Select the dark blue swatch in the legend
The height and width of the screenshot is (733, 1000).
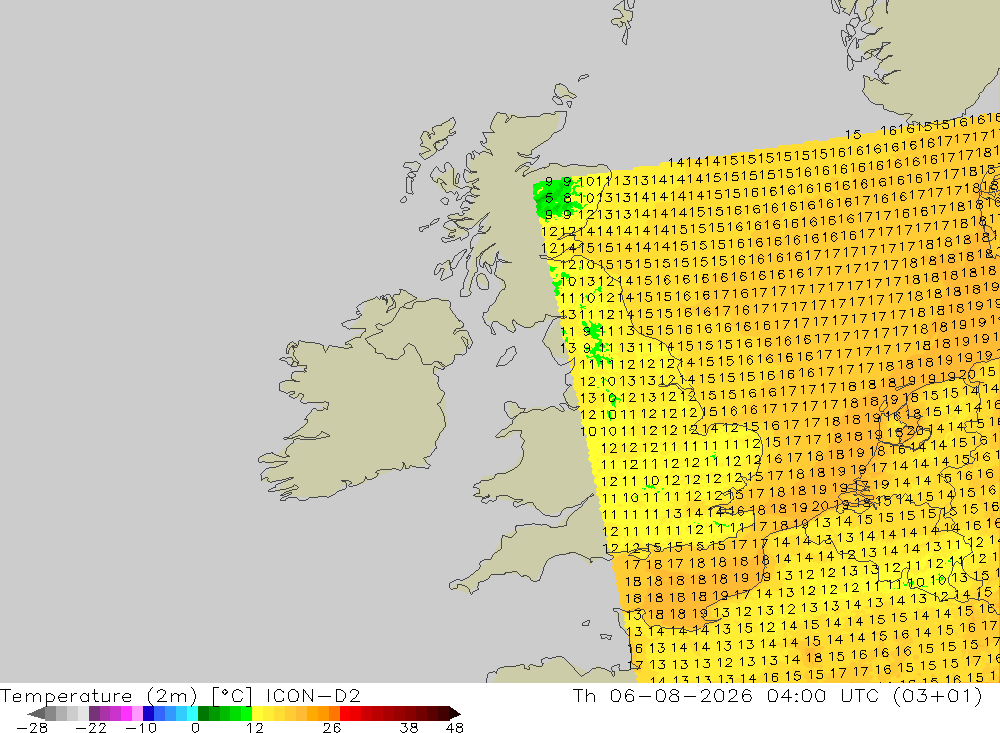pos(149,713)
